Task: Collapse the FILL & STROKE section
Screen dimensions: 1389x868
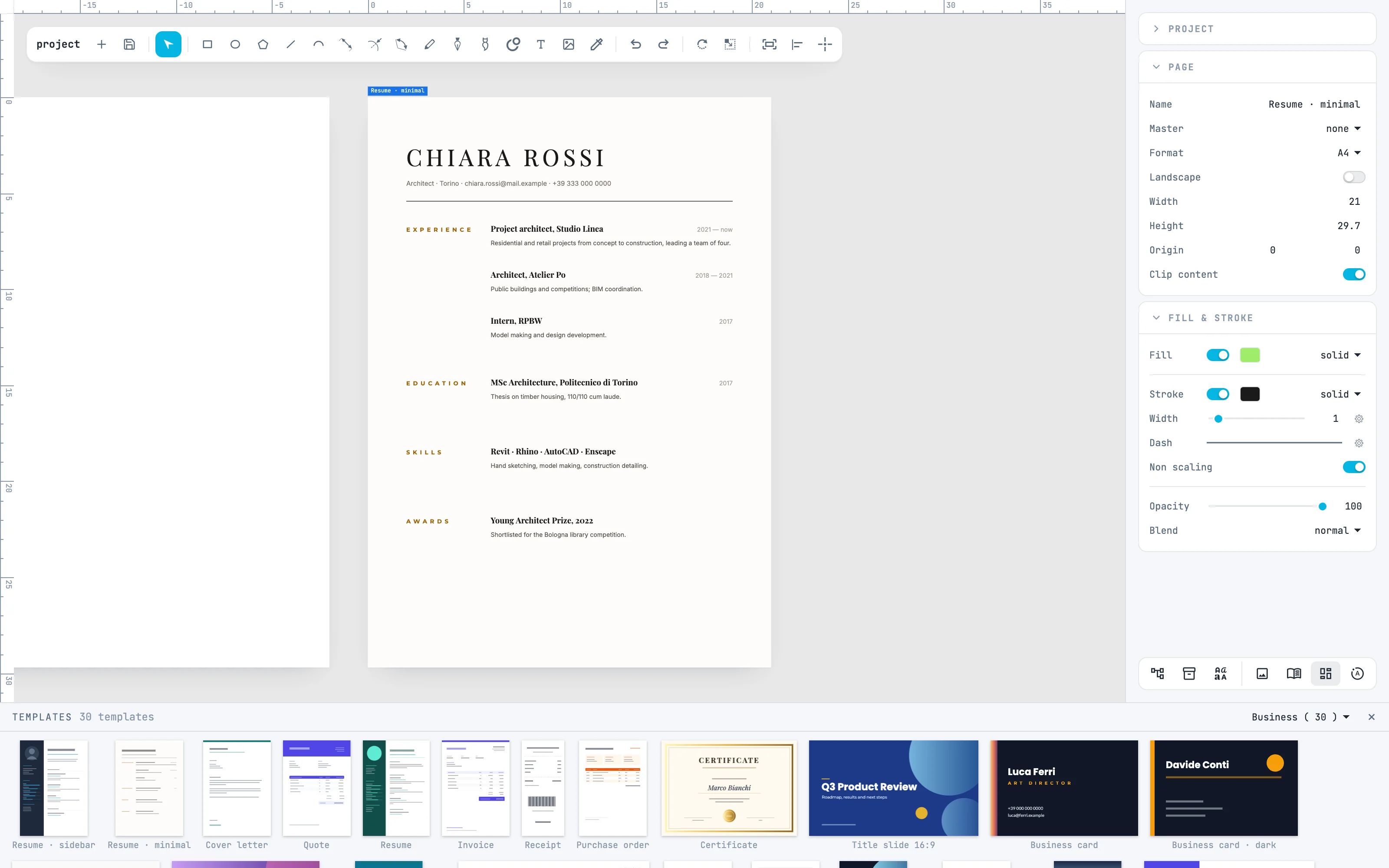Action: click(1257, 318)
